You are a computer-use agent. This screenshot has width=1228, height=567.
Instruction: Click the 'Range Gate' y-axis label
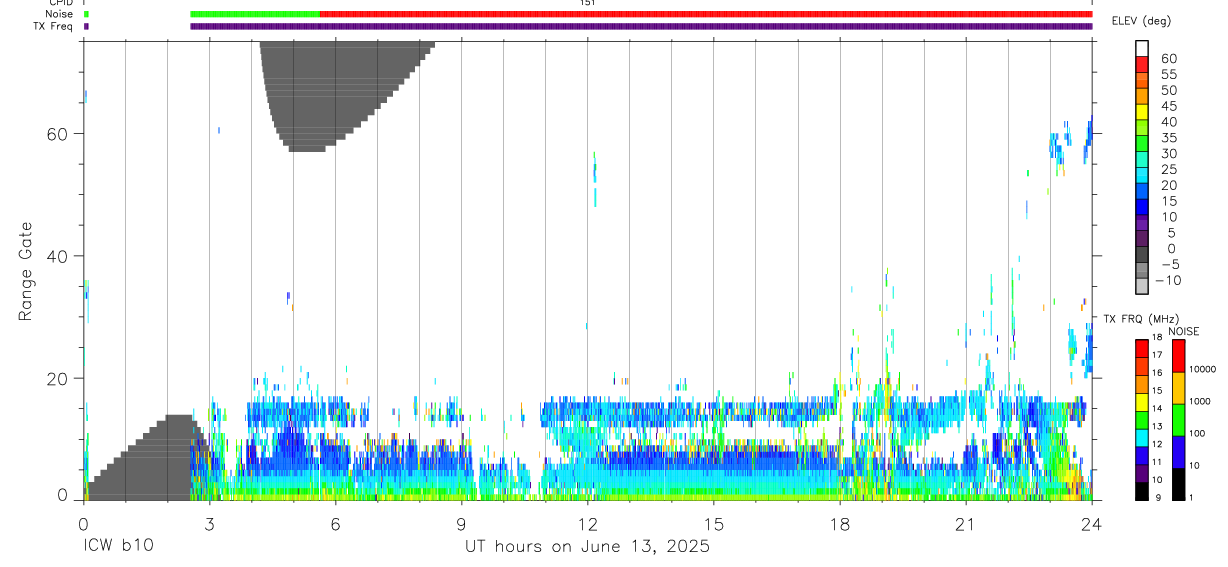[25, 271]
